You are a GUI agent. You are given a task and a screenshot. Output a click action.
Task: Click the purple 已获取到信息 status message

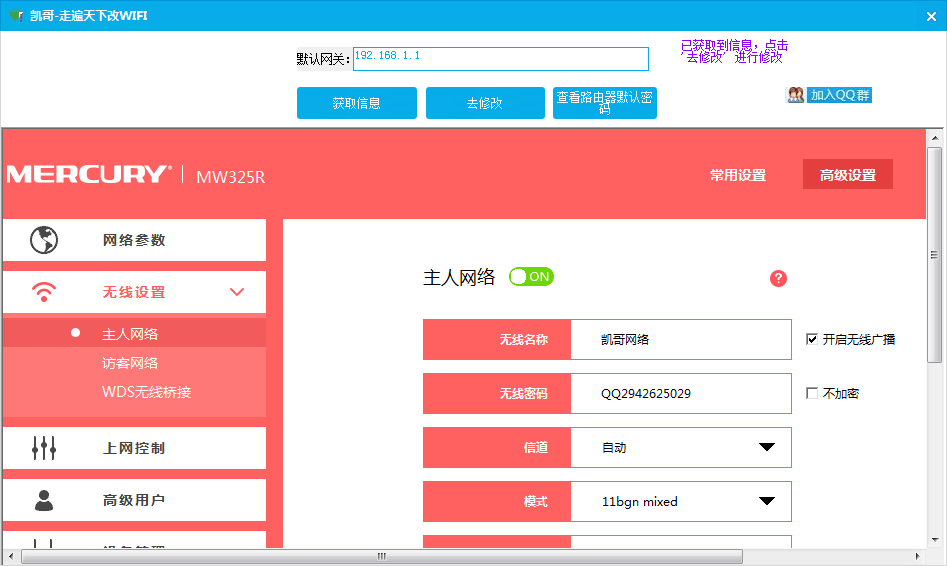pyautogui.click(x=734, y=51)
